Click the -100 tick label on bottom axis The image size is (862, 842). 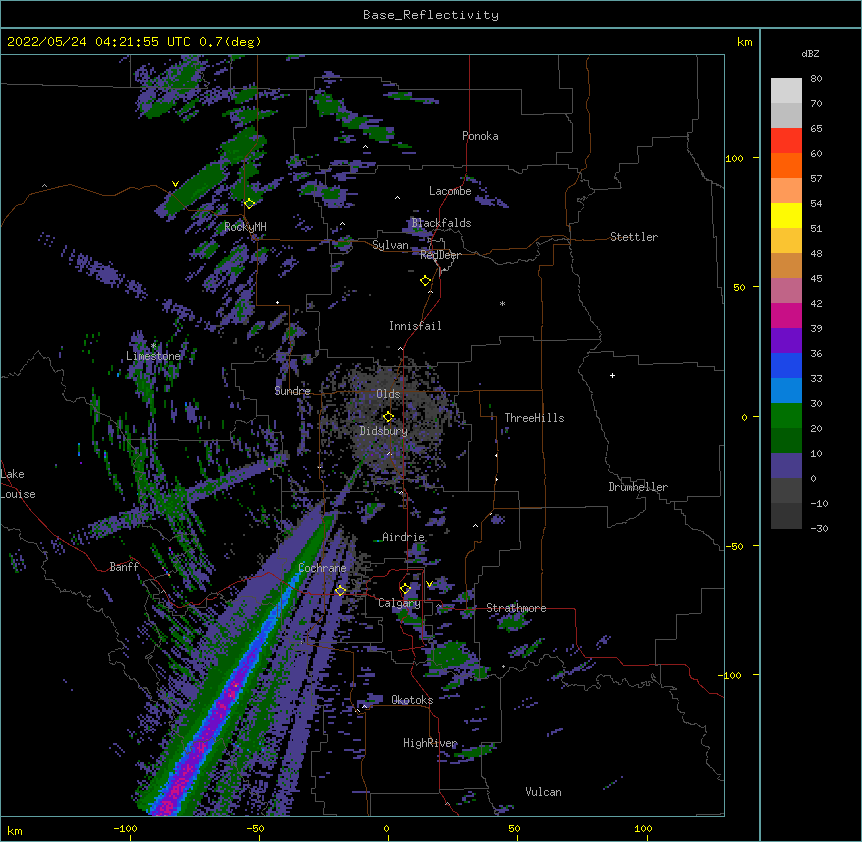[x=125, y=828]
